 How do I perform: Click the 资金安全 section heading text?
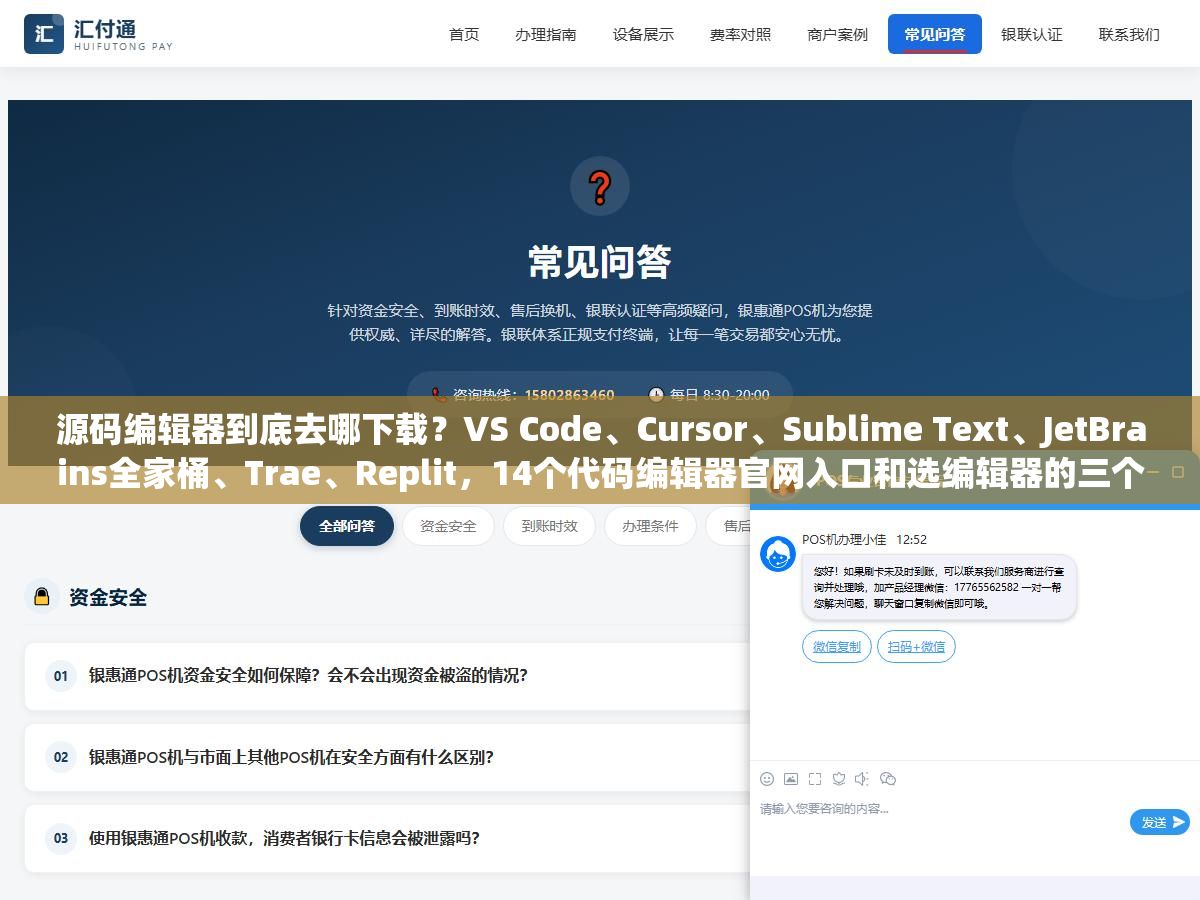point(108,597)
